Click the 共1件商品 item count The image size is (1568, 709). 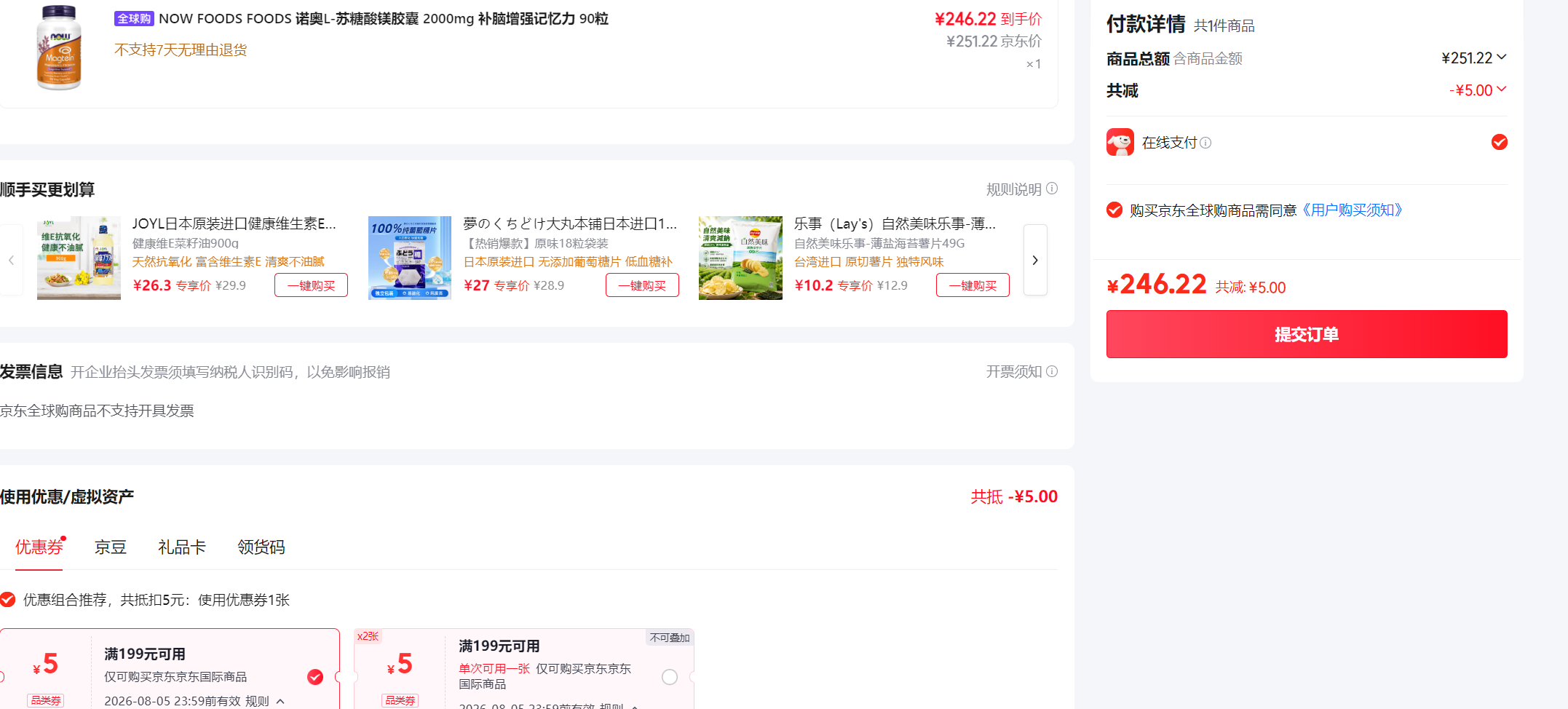1224,26
